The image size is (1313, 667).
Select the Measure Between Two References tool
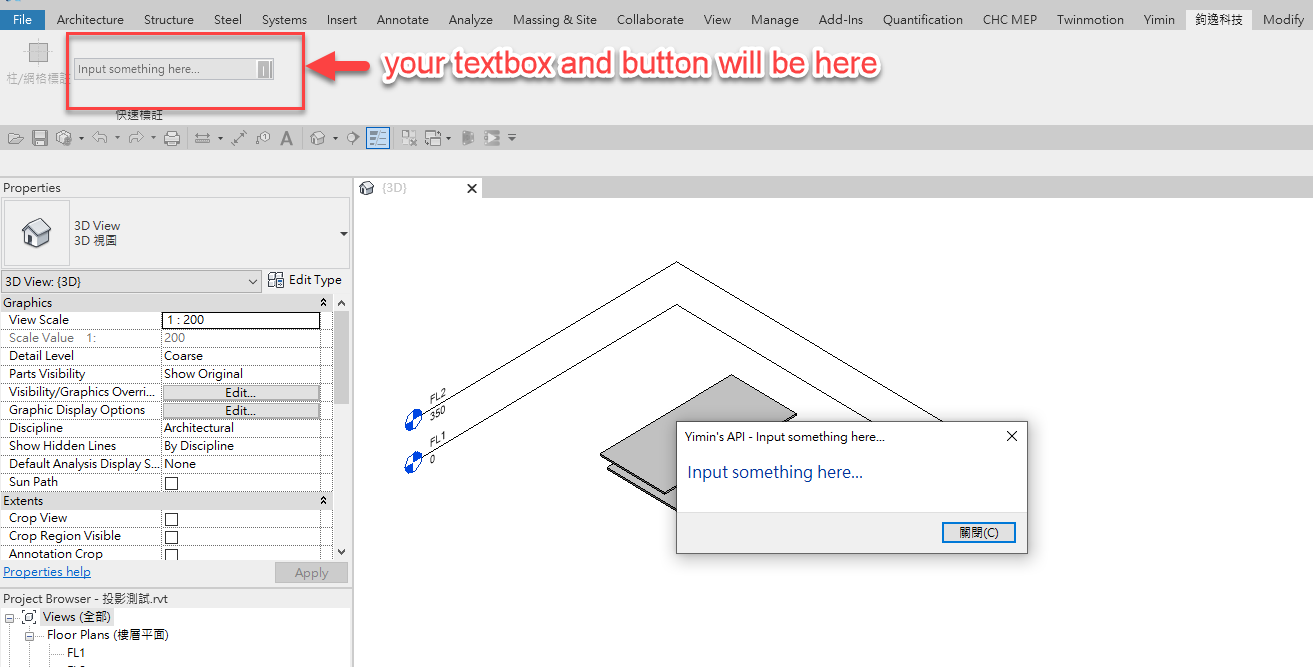tap(203, 138)
